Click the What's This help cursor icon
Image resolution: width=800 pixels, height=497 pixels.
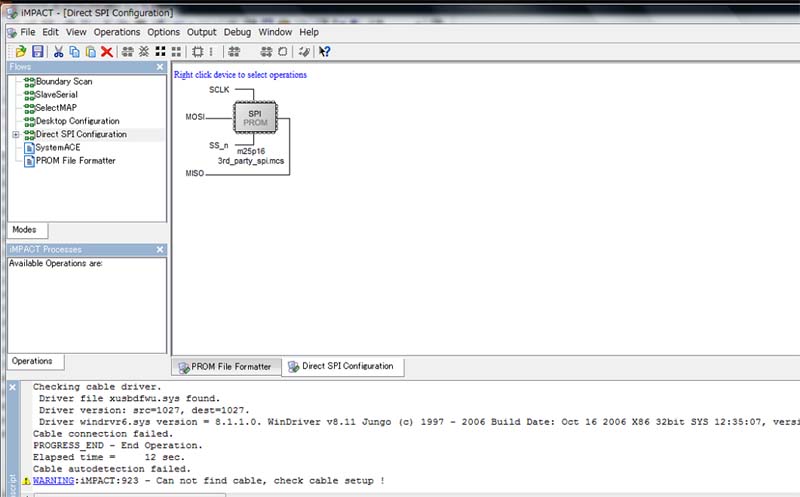tap(324, 52)
